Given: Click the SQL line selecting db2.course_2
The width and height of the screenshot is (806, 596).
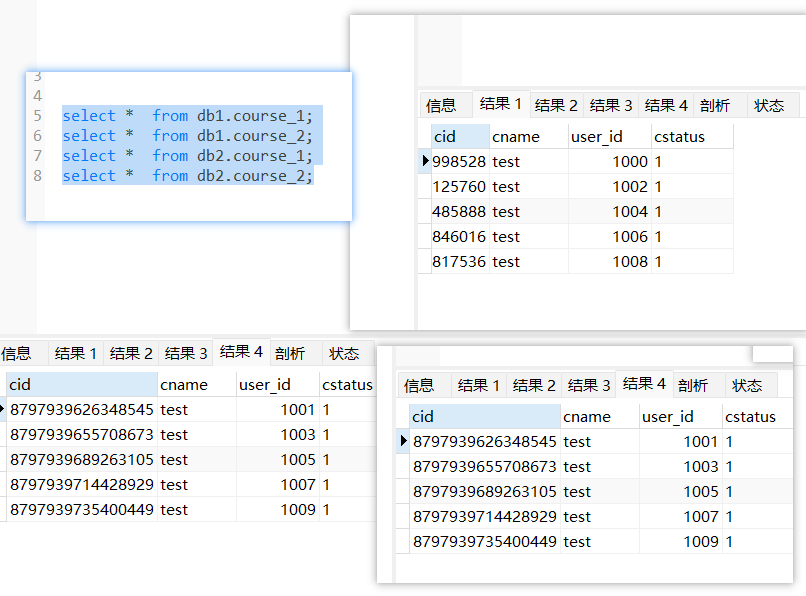Looking at the screenshot, I should (x=180, y=175).
